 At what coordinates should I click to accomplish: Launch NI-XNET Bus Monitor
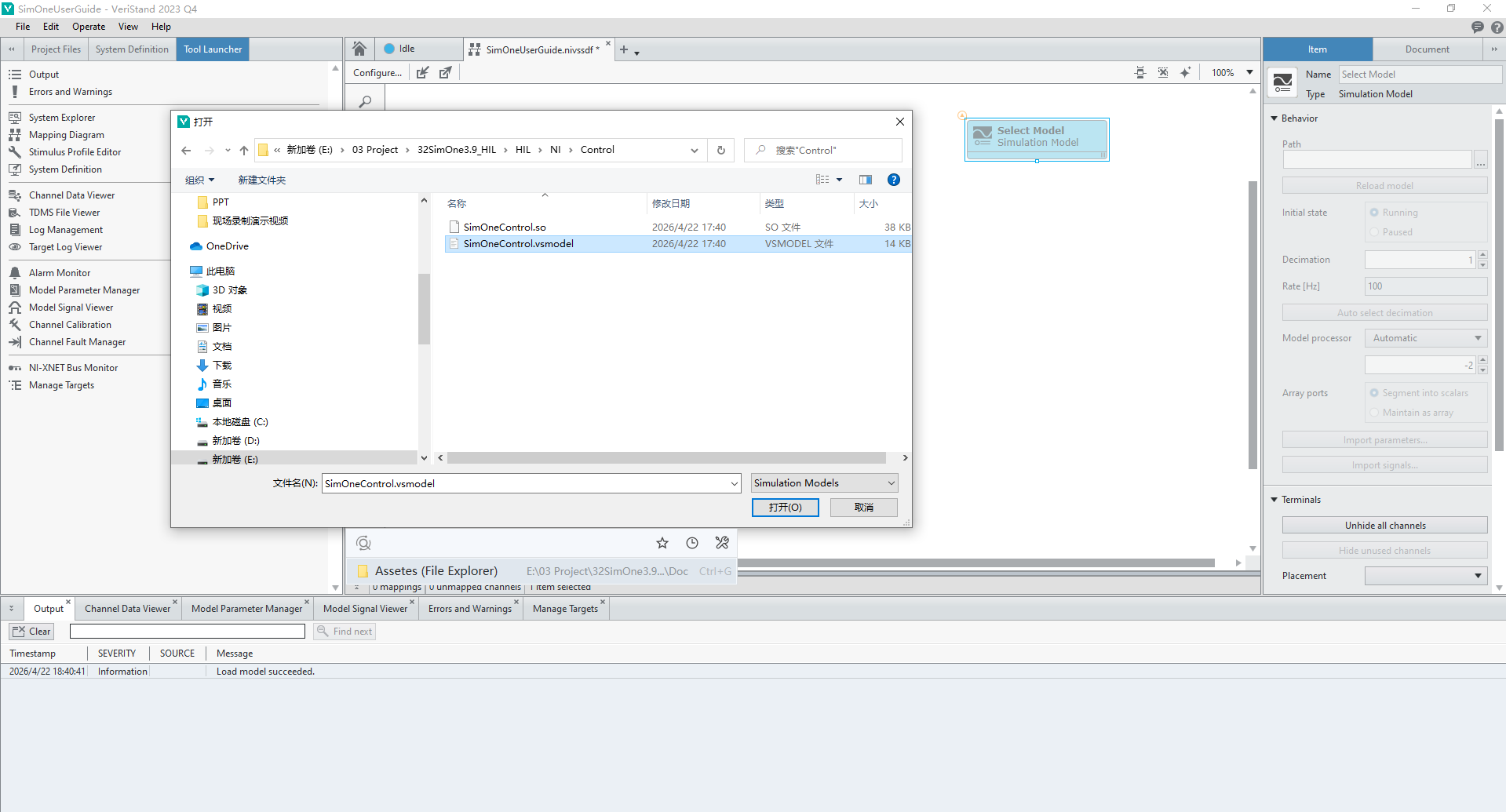click(73, 368)
